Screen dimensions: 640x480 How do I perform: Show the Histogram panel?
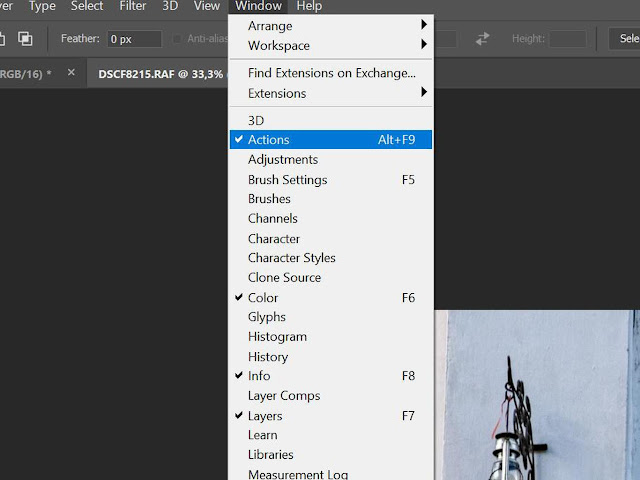pyautogui.click(x=331, y=337)
